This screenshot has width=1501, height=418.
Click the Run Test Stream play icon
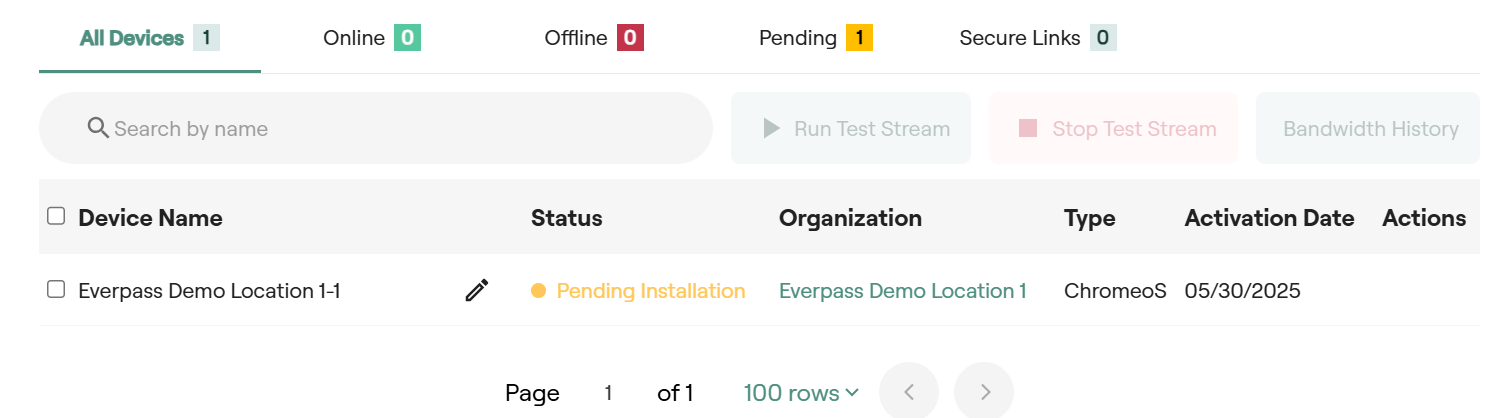coord(771,129)
